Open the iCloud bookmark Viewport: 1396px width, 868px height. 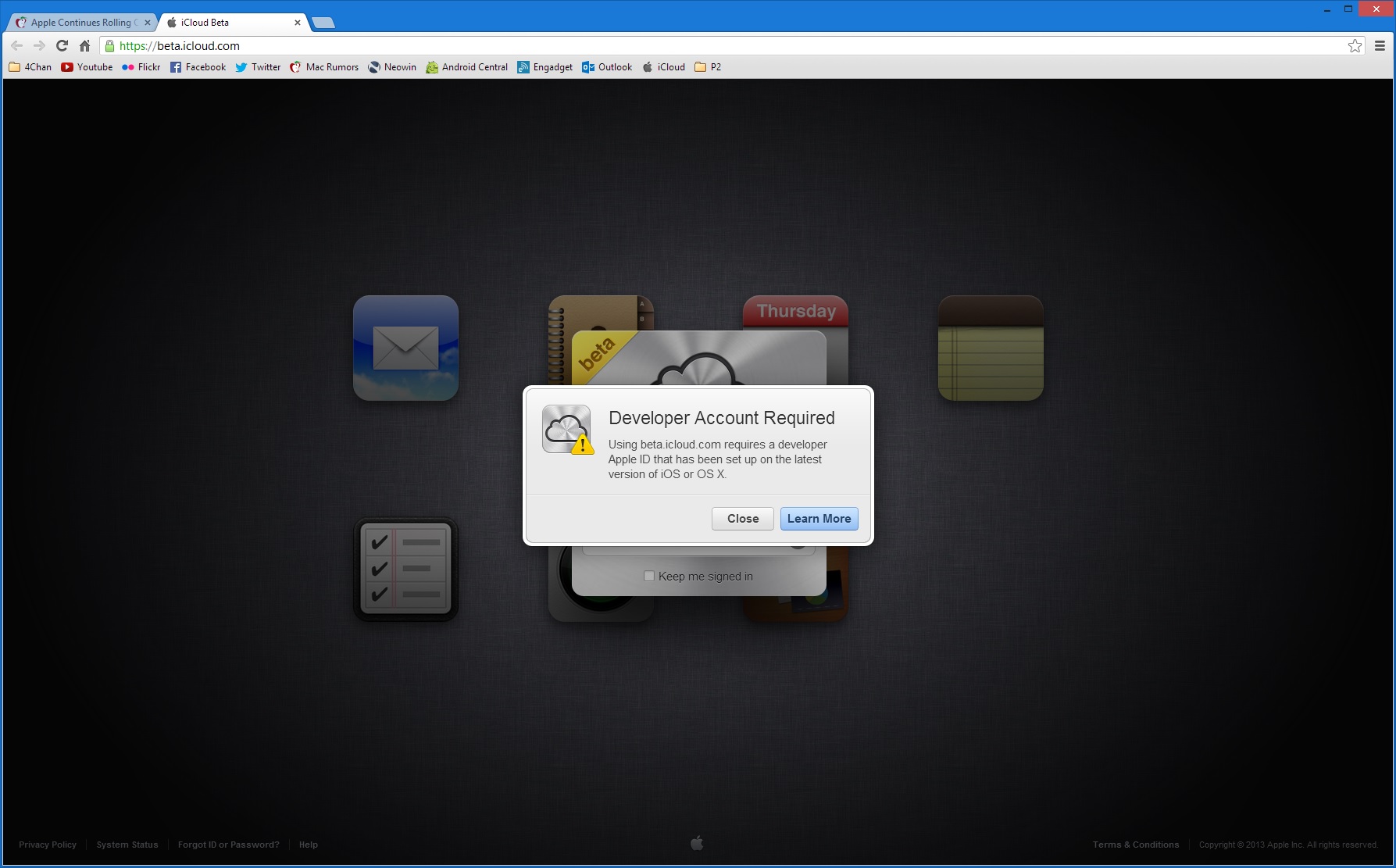pyautogui.click(x=663, y=67)
